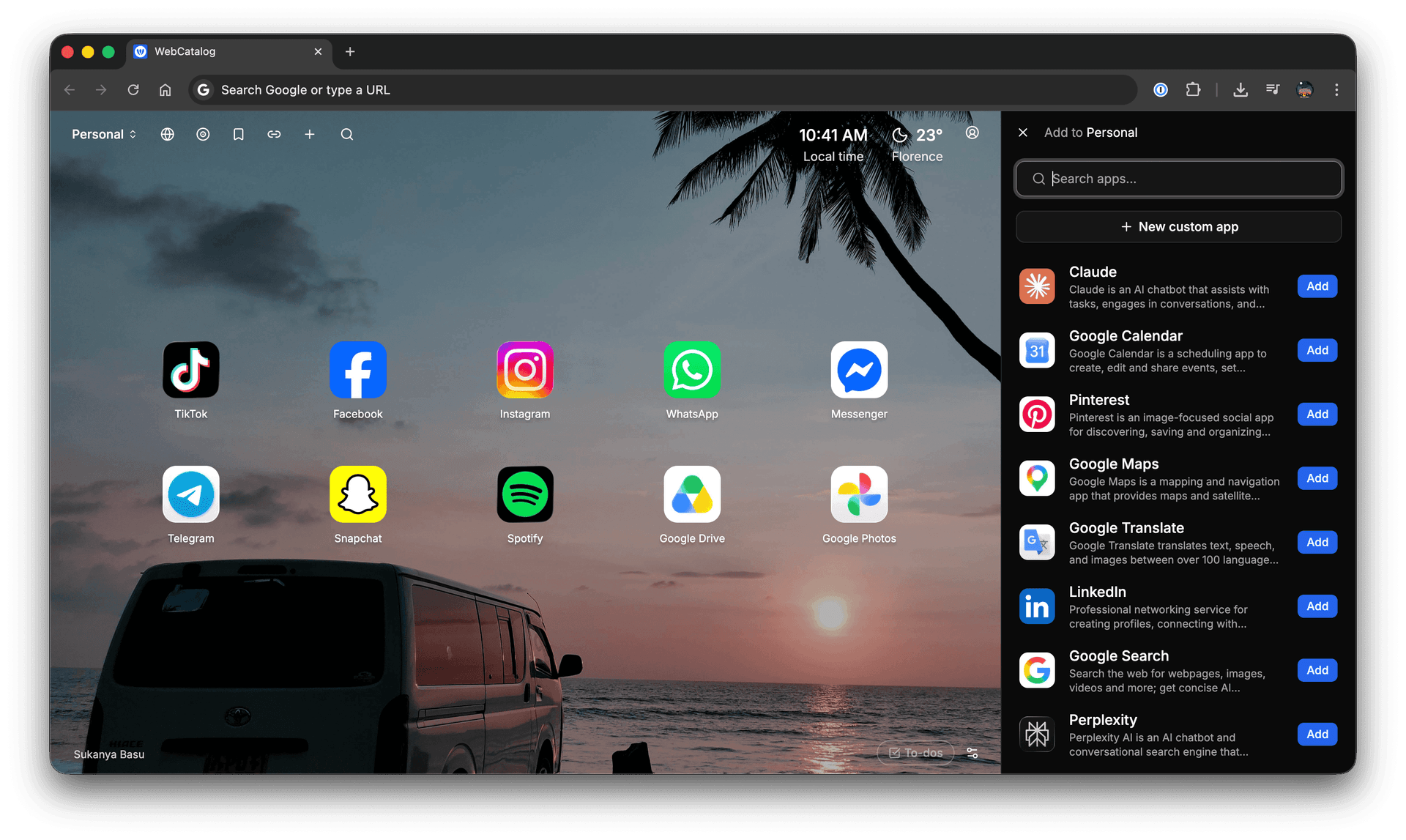Screen dimensions: 1406x840
Task: Click the browser address bar
Action: point(663,89)
